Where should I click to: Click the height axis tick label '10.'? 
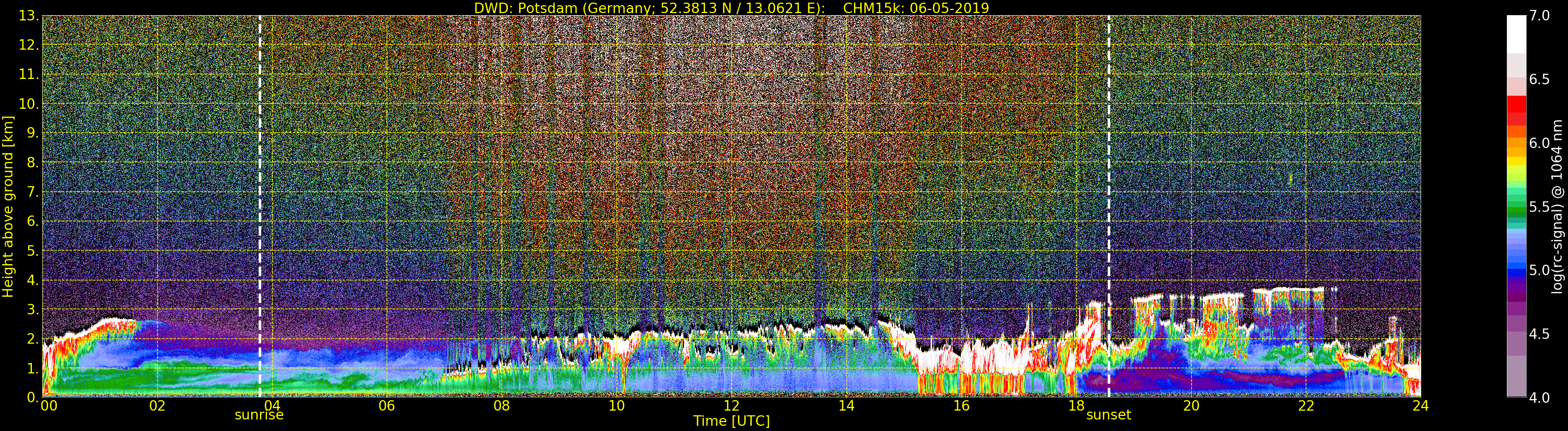(x=29, y=104)
